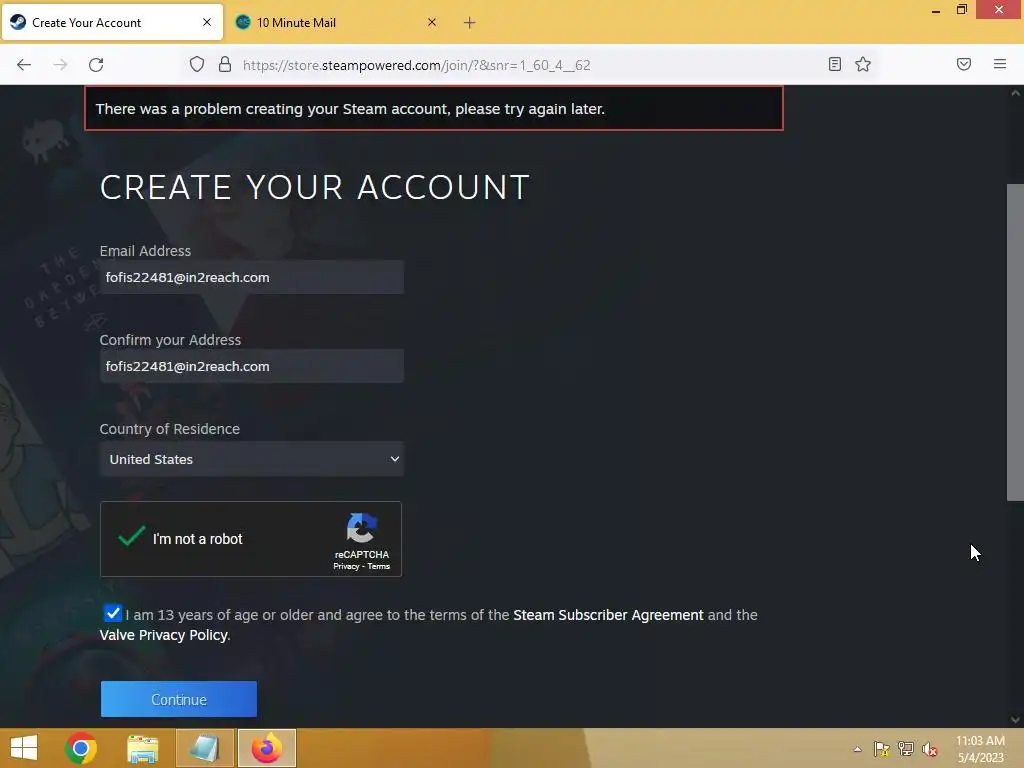The image size is (1024, 768).
Task: Uncheck the 13 years of age agreement checkbox
Action: coord(112,614)
